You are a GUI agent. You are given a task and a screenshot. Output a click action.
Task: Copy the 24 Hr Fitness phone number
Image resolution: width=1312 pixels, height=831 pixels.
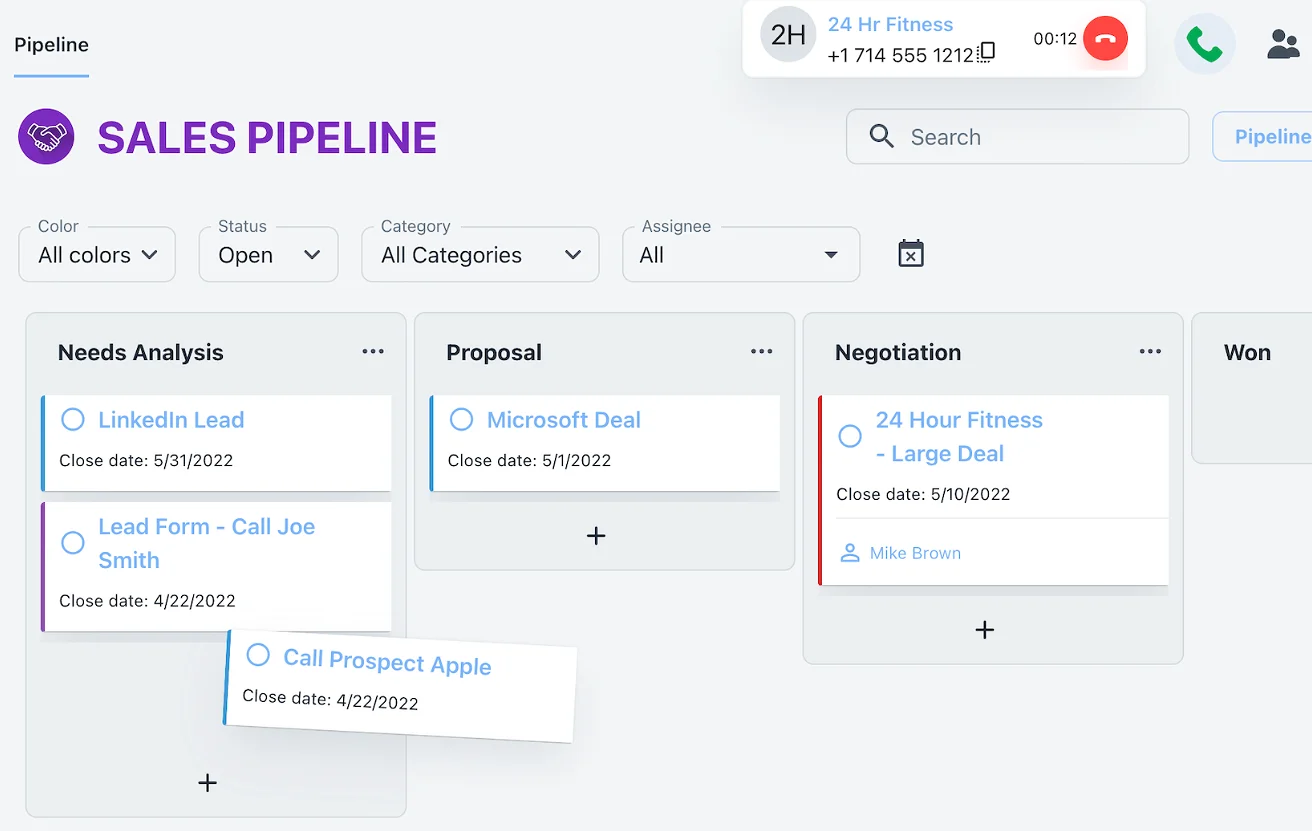coord(987,53)
